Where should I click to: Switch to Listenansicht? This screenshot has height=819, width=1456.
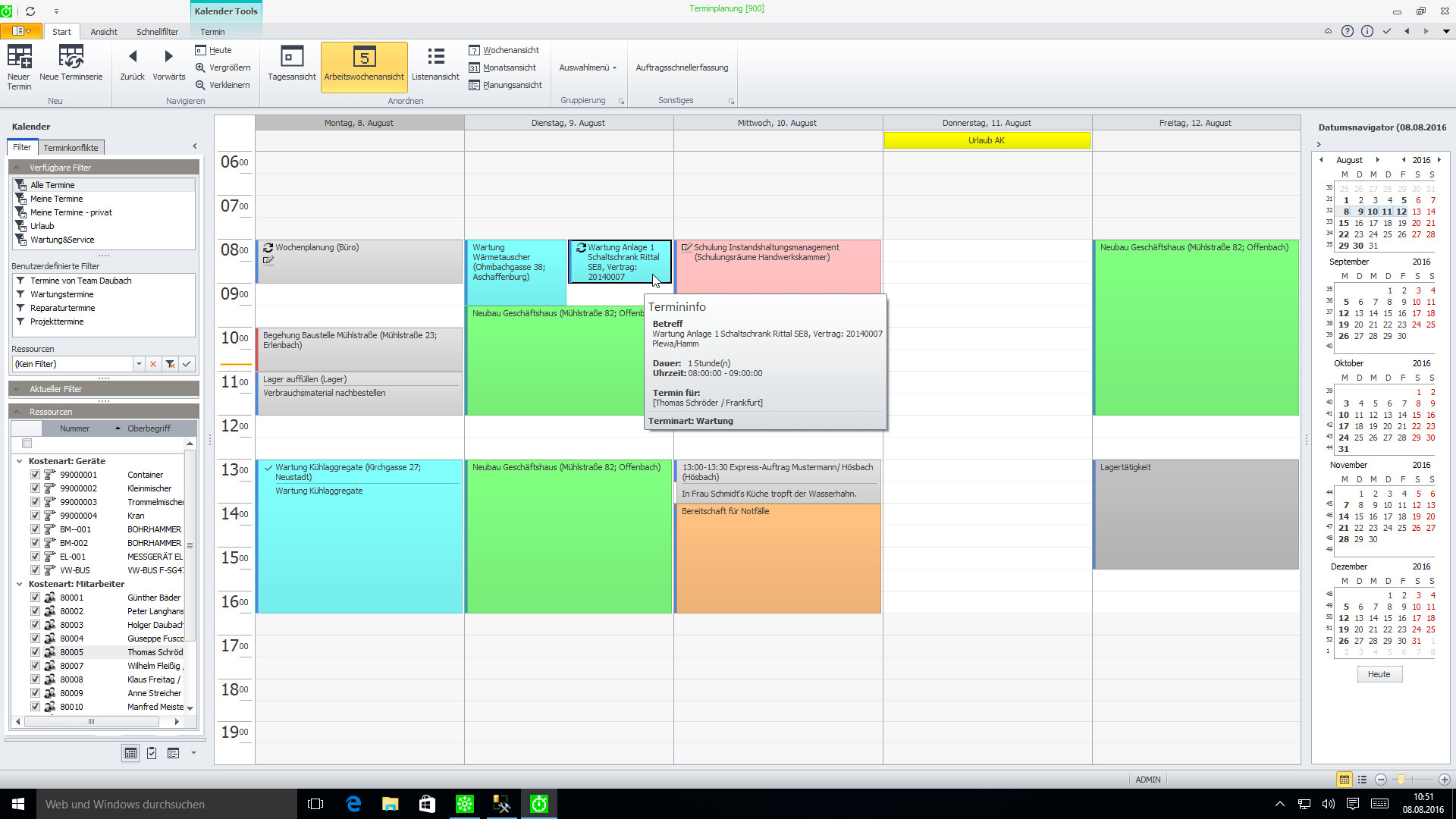click(x=435, y=64)
